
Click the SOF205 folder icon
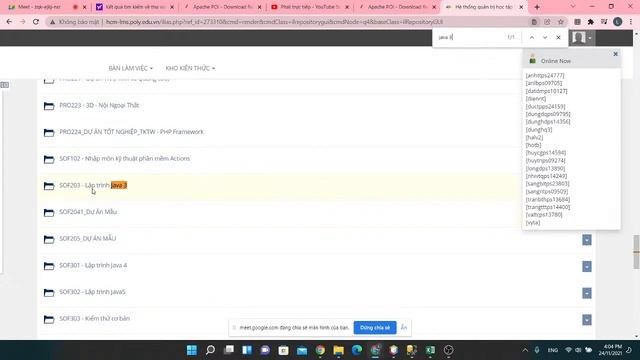[x=49, y=239]
